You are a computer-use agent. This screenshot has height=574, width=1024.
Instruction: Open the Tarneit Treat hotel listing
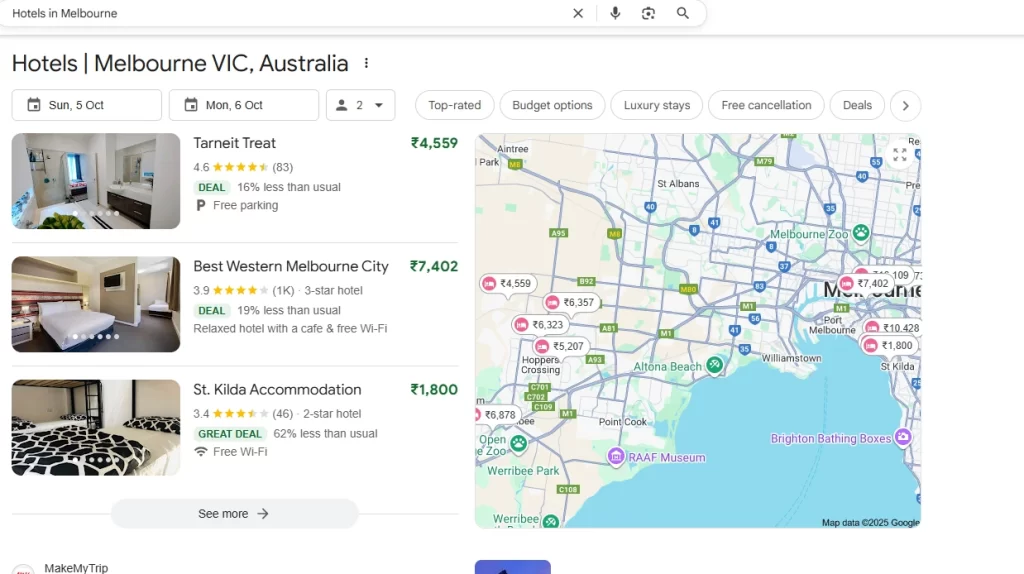point(235,143)
